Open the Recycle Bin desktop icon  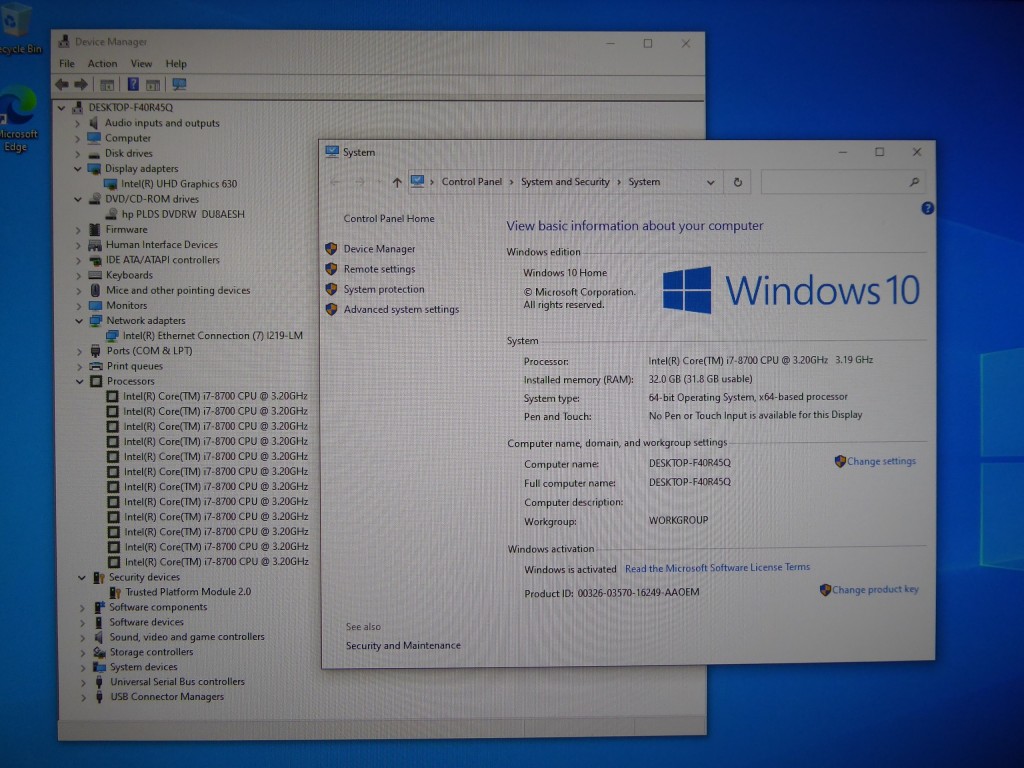point(16,29)
